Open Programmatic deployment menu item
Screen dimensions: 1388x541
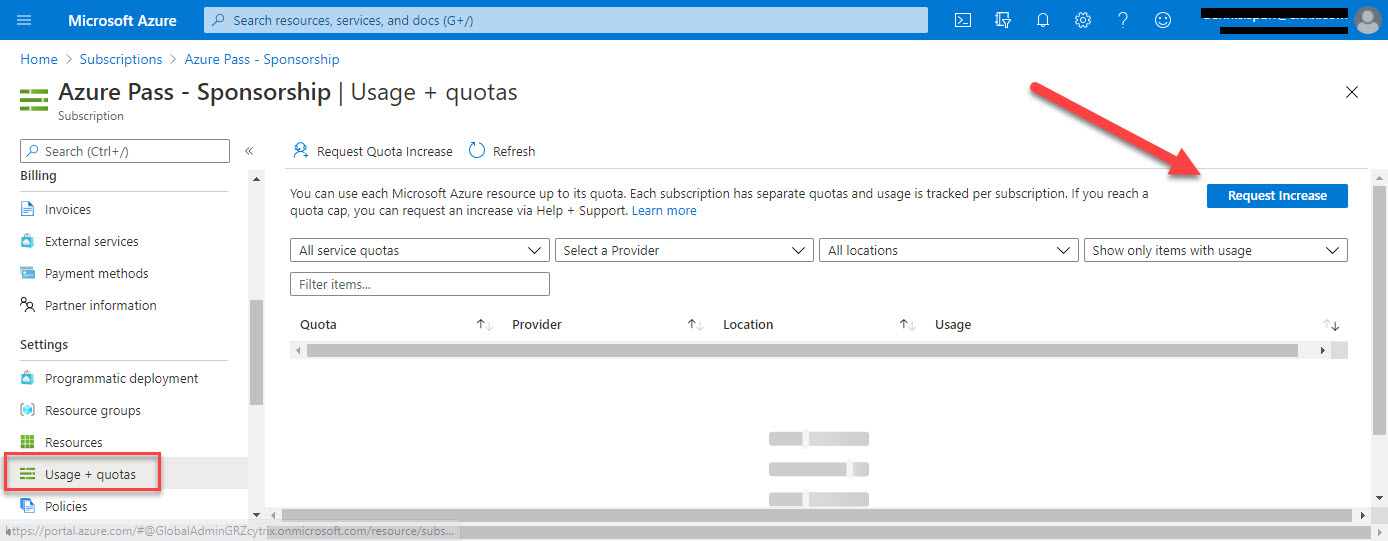pos(124,378)
